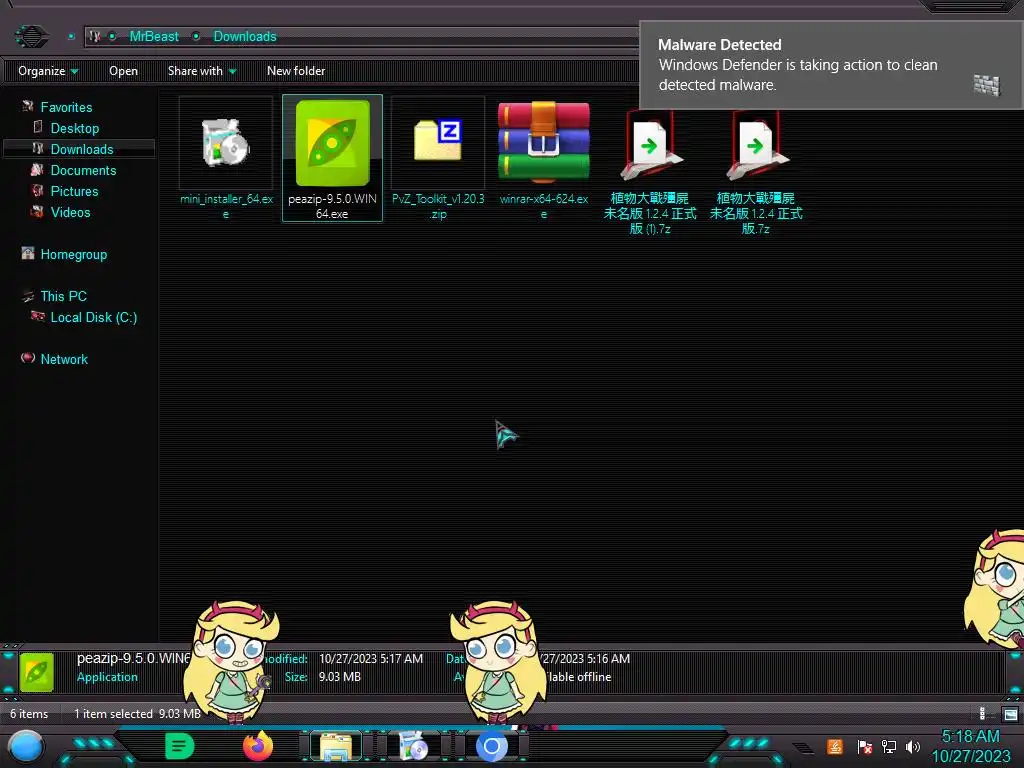Open File Explorer on the taskbar
Viewport: 1024px width, 768px height.
click(x=336, y=746)
